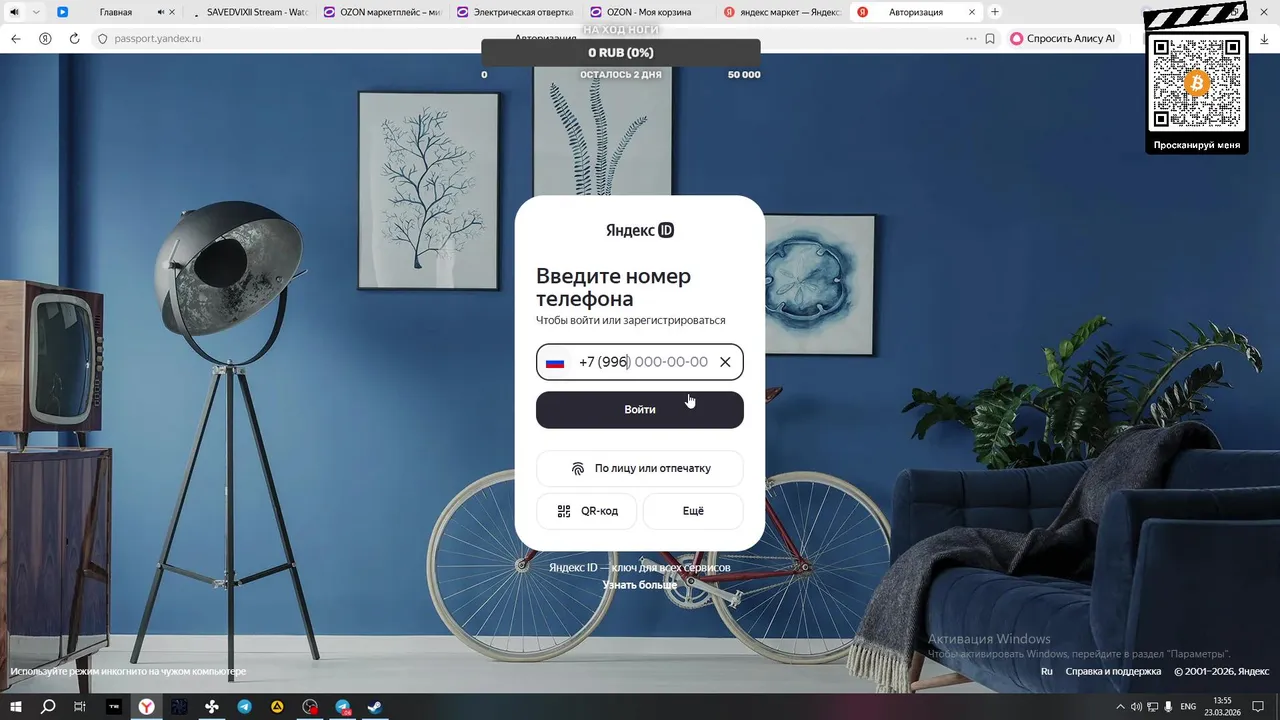Click the microphone tray icon
This screenshot has width=1280, height=720.
1168,706
